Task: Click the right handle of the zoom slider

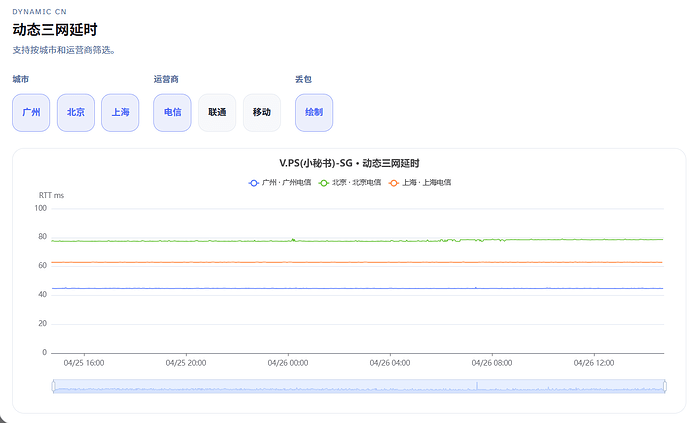Action: [x=665, y=386]
